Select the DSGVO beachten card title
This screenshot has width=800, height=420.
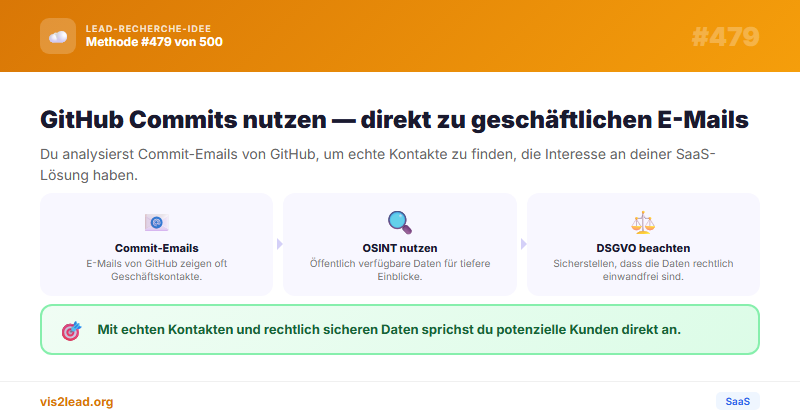pyautogui.click(x=643, y=248)
